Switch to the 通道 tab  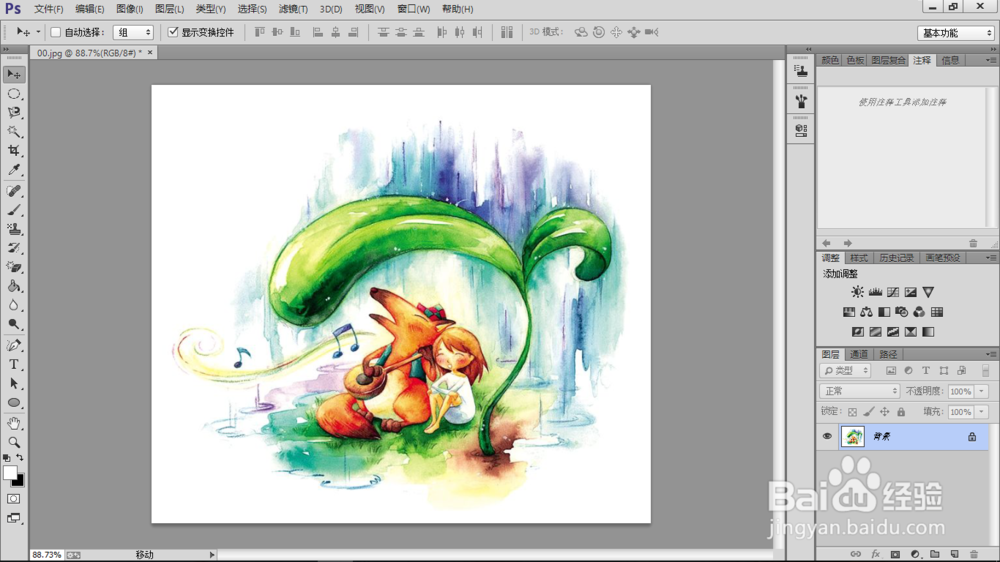(x=858, y=354)
